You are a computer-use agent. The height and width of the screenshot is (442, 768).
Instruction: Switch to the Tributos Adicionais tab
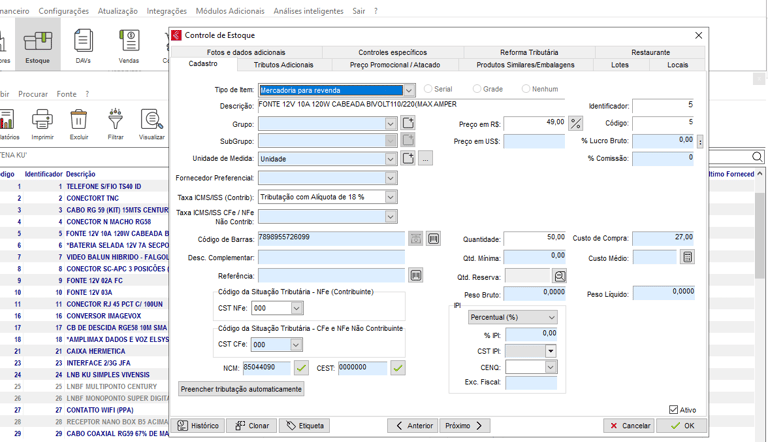(283, 65)
